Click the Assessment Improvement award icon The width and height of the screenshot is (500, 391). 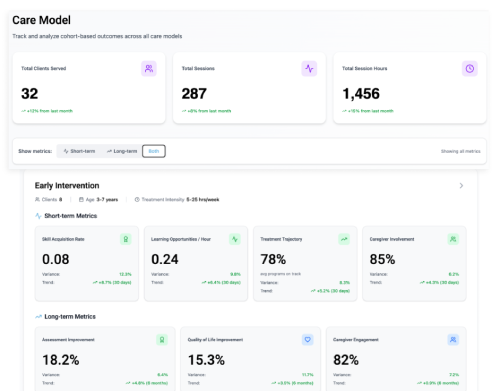[x=162, y=340]
